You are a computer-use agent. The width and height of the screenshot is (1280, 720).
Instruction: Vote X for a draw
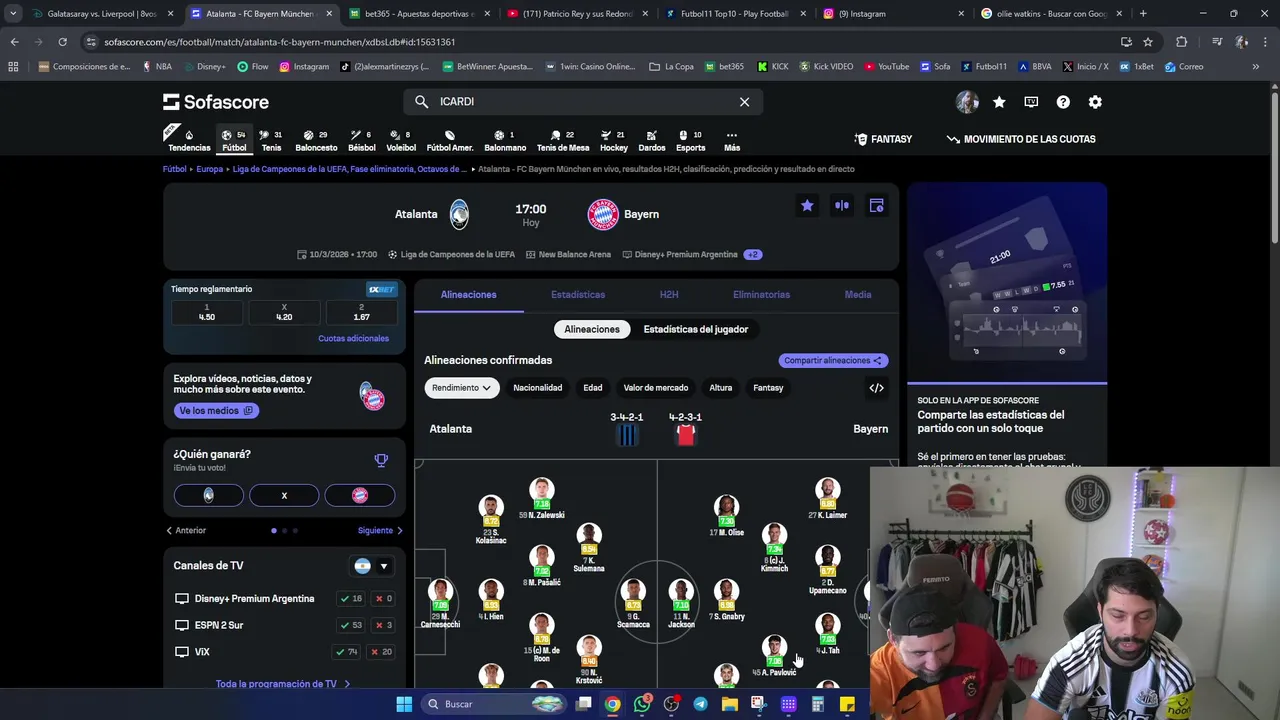tap(284, 495)
